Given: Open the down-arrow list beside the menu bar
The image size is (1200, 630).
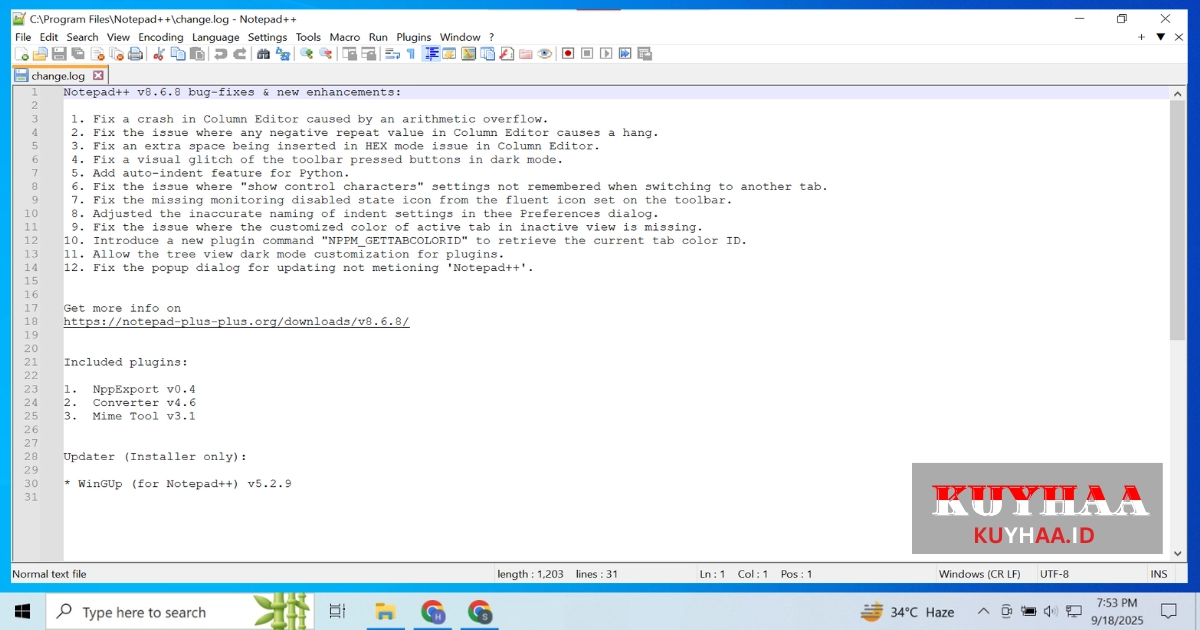Looking at the screenshot, I should (1161, 37).
